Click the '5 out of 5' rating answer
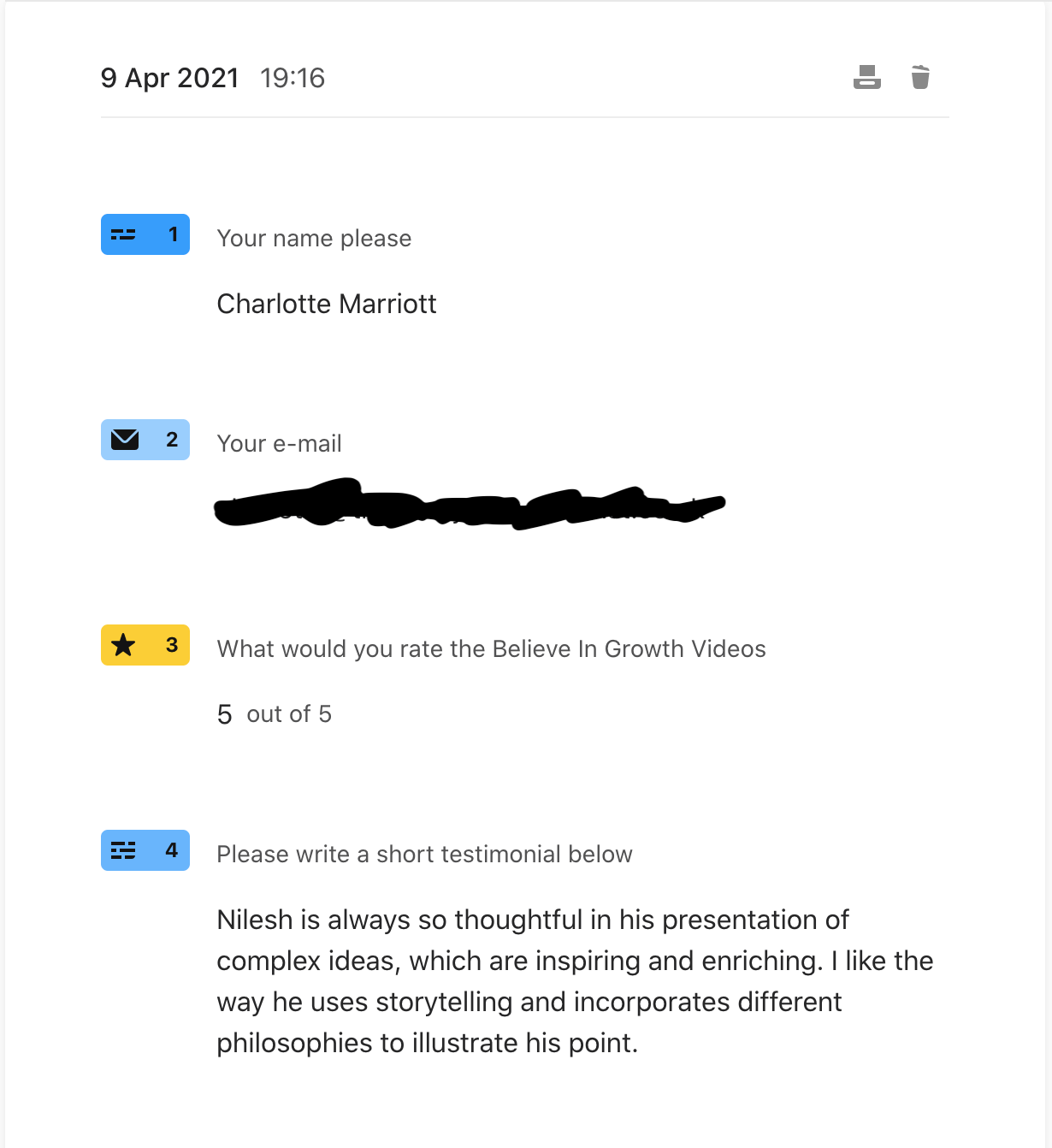The height and width of the screenshot is (1148, 1052). [x=275, y=713]
